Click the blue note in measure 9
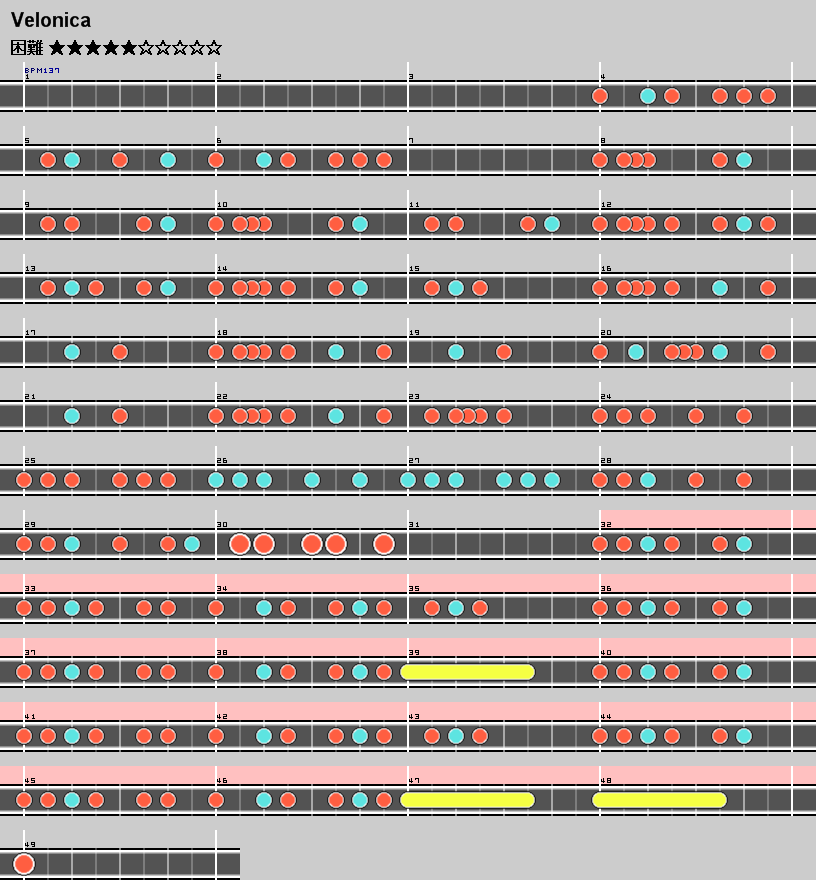The image size is (816, 880). click(x=168, y=224)
